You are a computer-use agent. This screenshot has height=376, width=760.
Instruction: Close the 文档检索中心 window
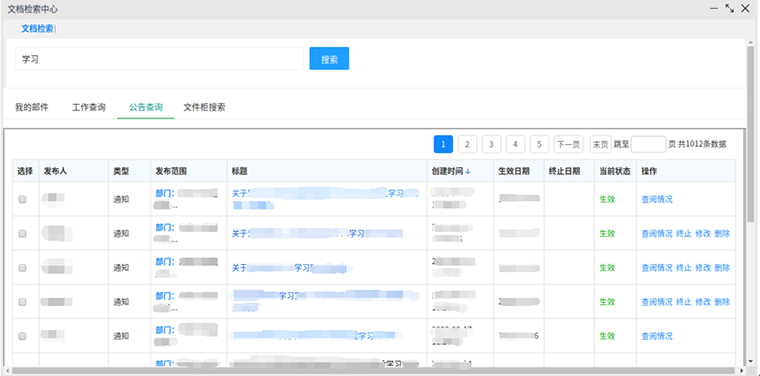point(745,8)
